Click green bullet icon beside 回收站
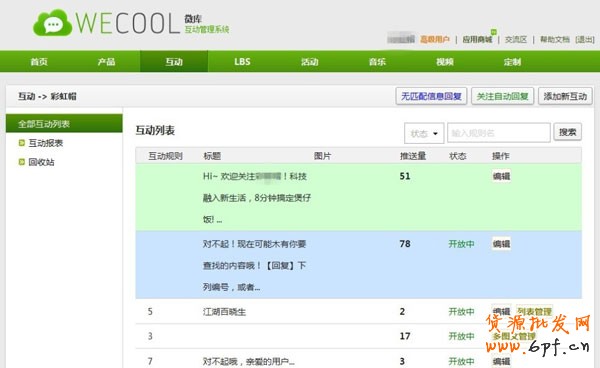The height and width of the screenshot is (368, 600). 22,162
